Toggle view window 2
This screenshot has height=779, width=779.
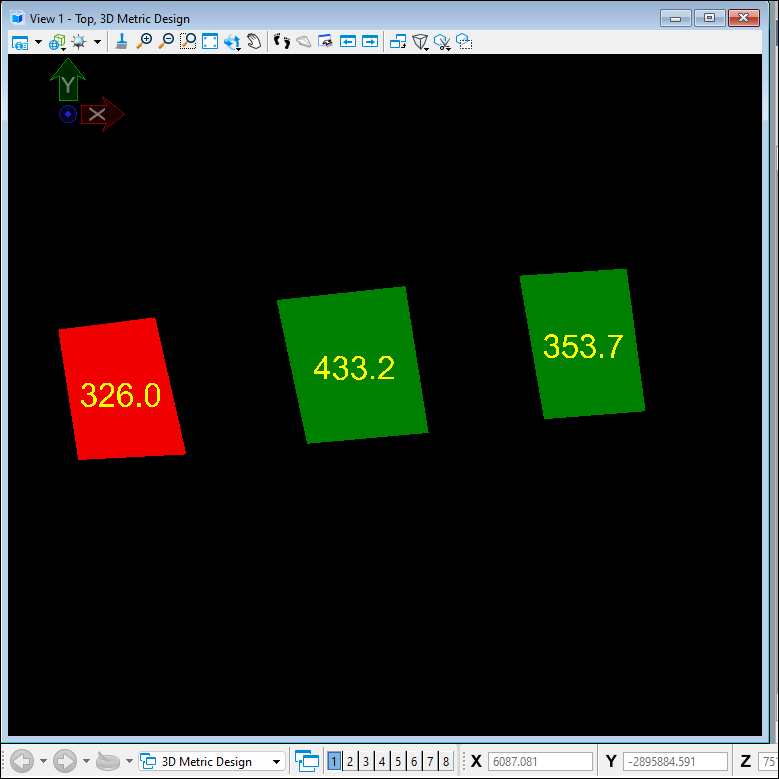pos(350,761)
